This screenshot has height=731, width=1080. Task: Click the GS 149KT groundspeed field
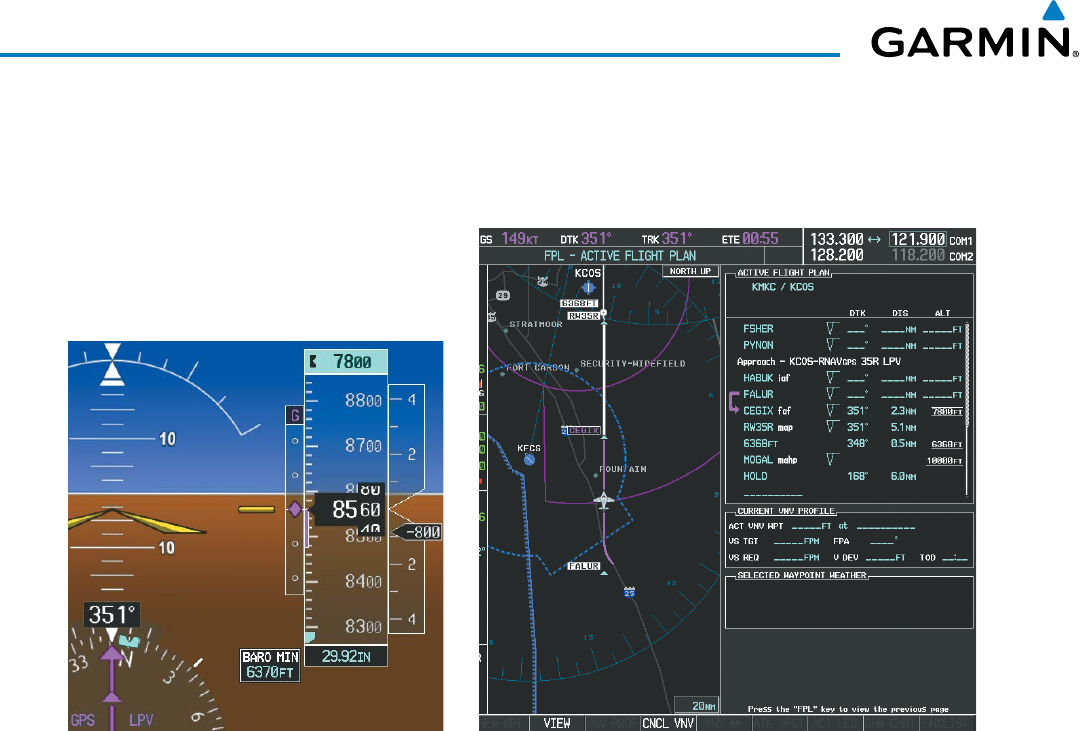point(509,239)
